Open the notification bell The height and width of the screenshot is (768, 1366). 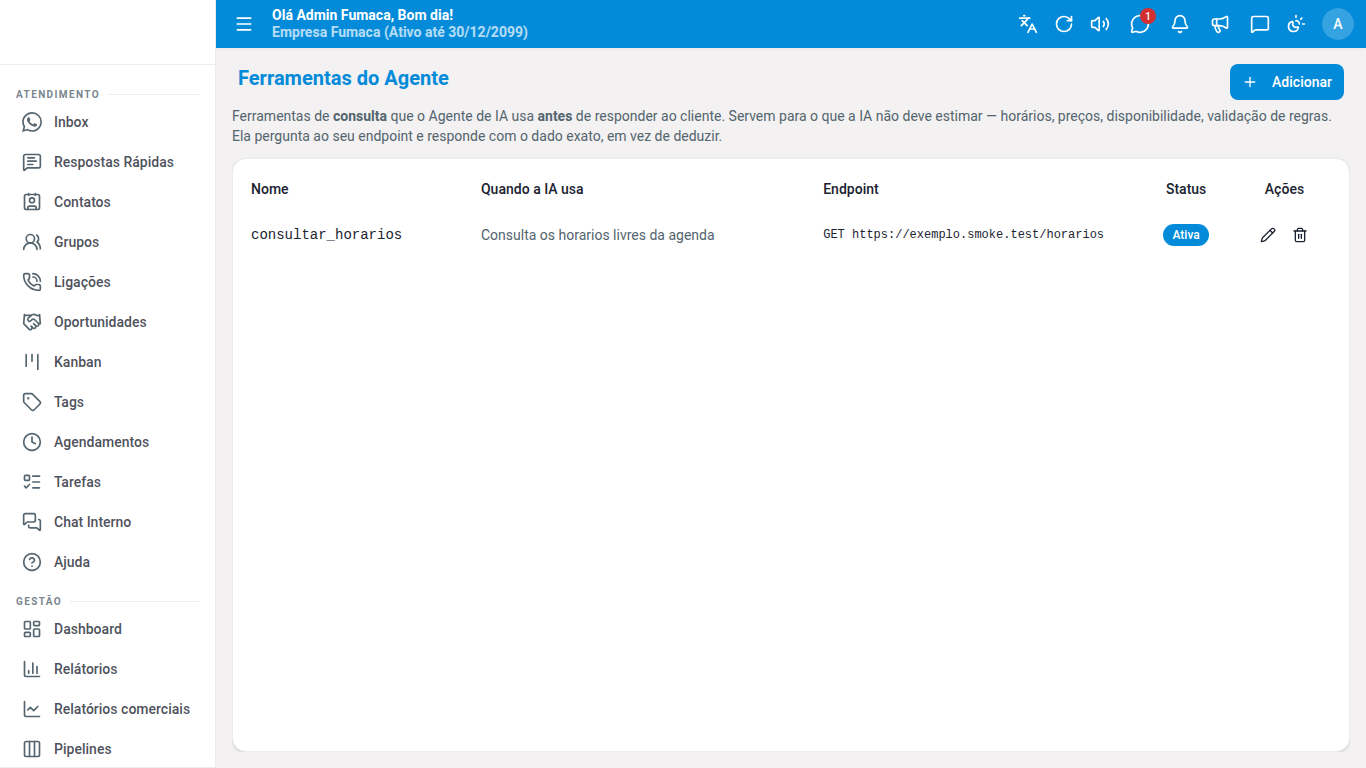pyautogui.click(x=1180, y=24)
